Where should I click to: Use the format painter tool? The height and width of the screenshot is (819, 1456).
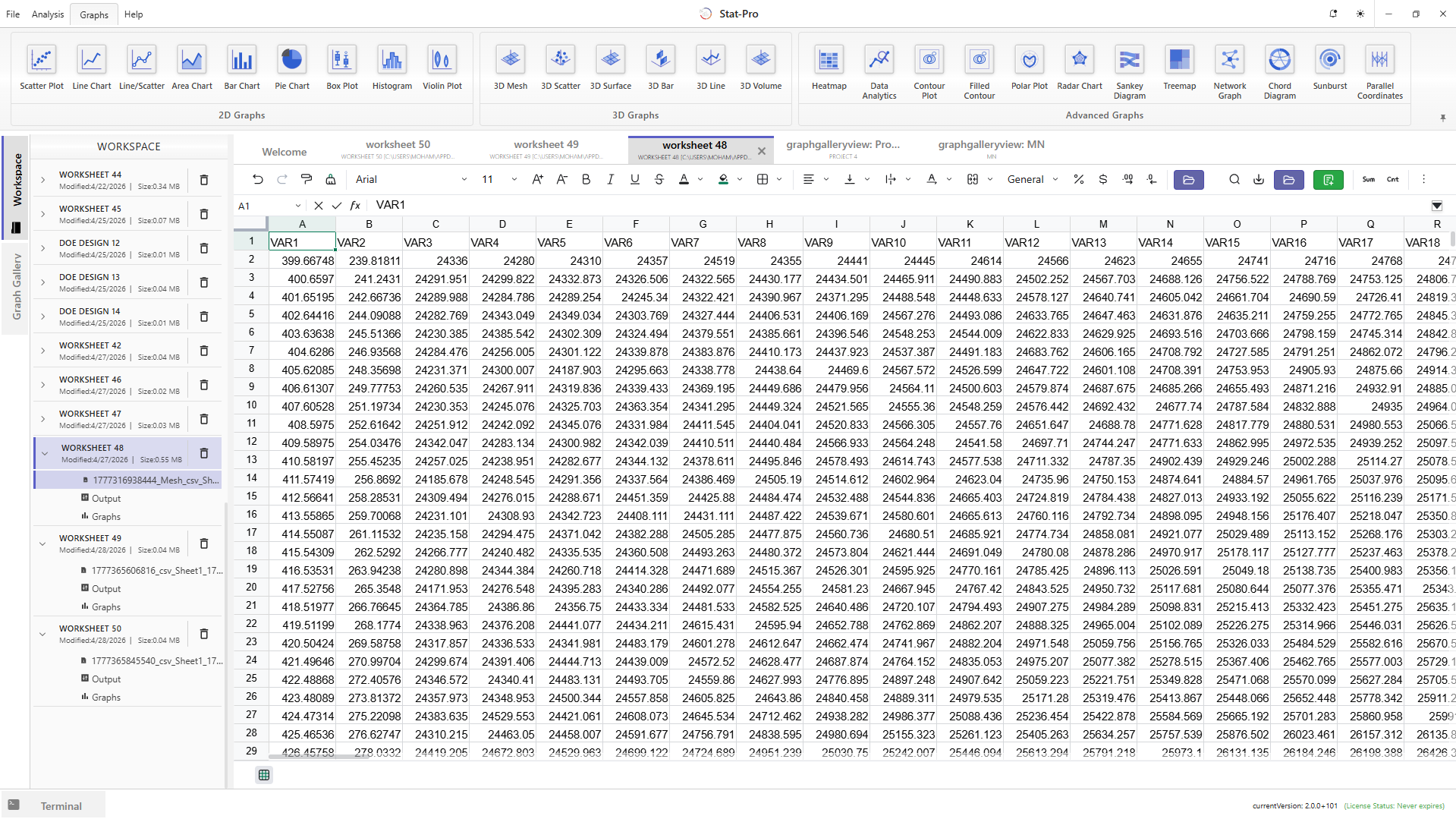click(x=307, y=179)
